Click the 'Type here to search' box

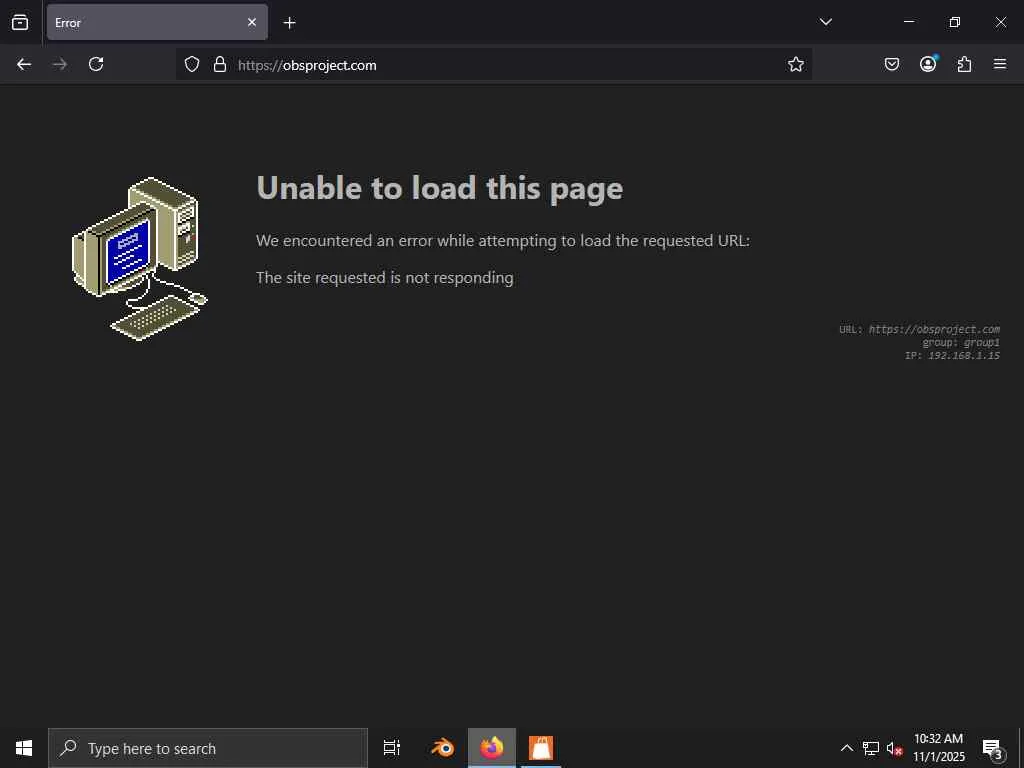[x=208, y=748]
